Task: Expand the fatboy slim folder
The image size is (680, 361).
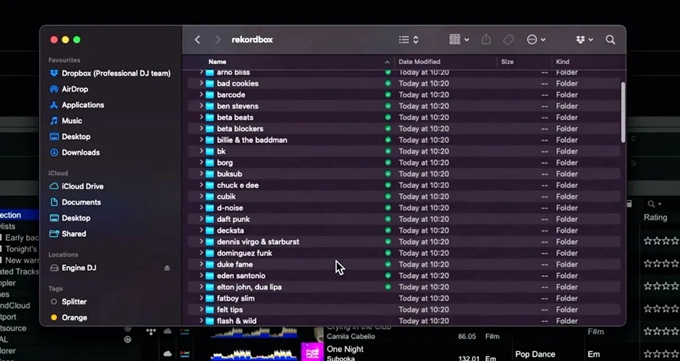Action: (x=201, y=298)
